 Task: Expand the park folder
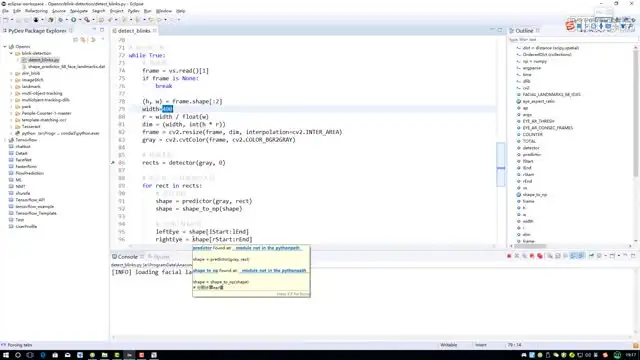(11, 107)
